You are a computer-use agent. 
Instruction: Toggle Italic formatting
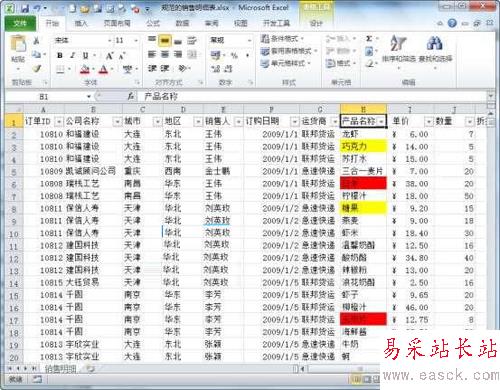pos(72,55)
